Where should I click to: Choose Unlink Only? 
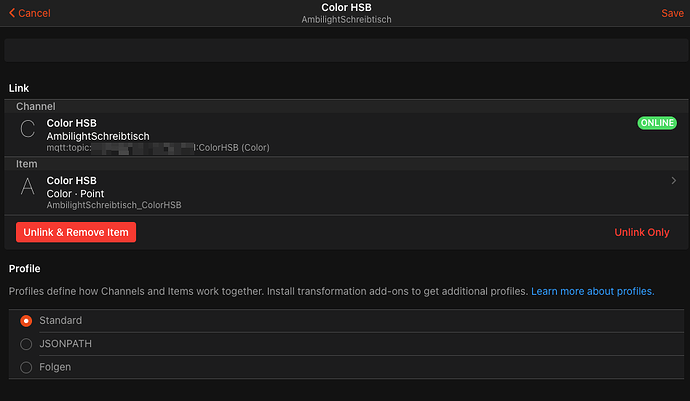pos(641,232)
